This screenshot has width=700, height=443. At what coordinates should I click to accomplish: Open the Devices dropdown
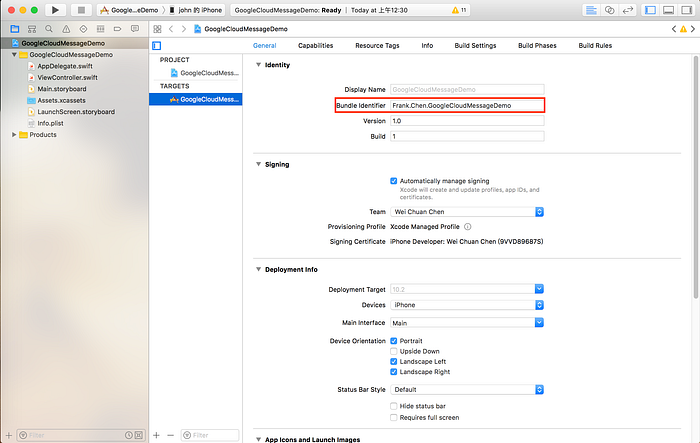(x=467, y=305)
